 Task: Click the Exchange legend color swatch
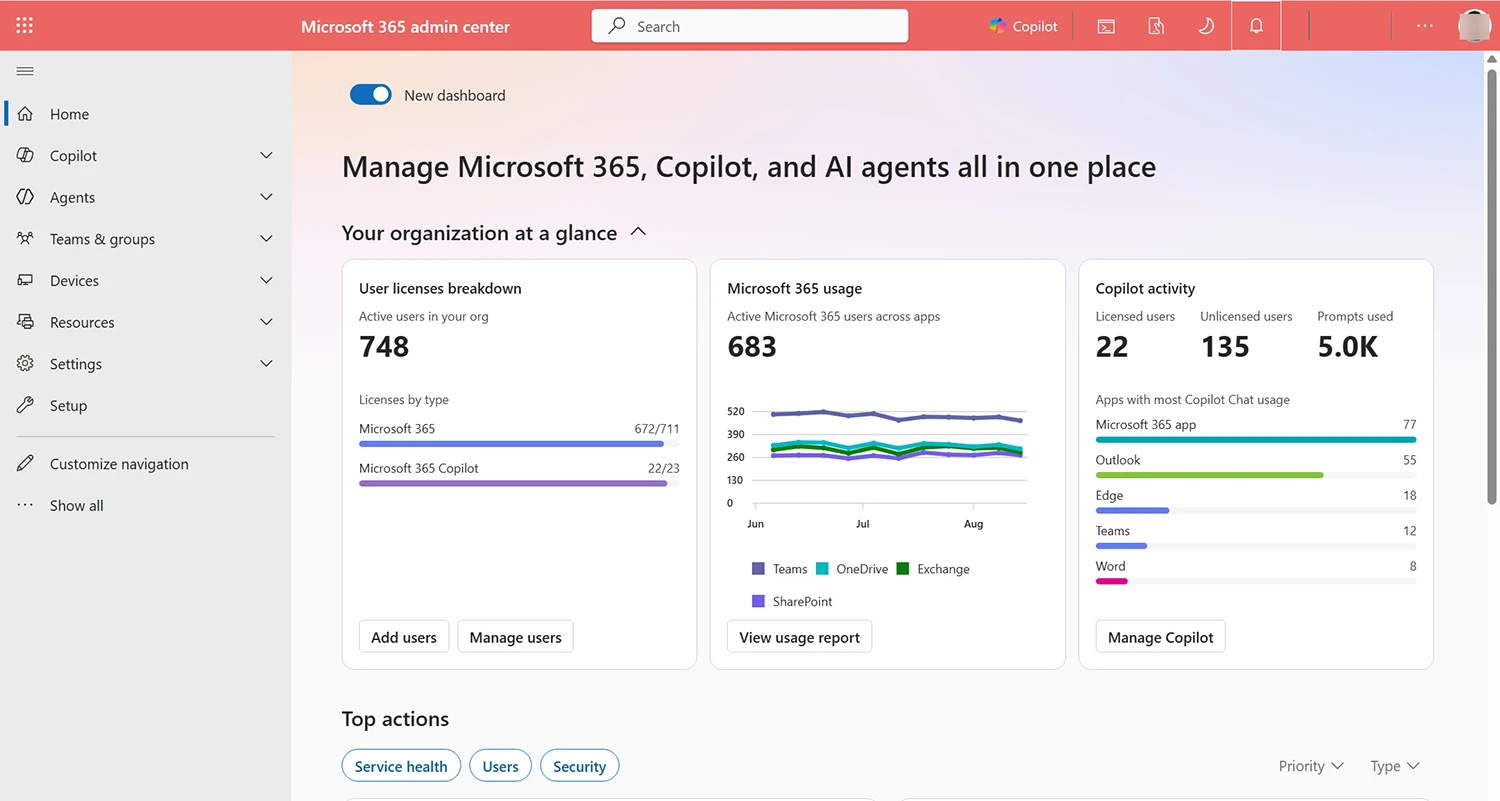coord(902,569)
